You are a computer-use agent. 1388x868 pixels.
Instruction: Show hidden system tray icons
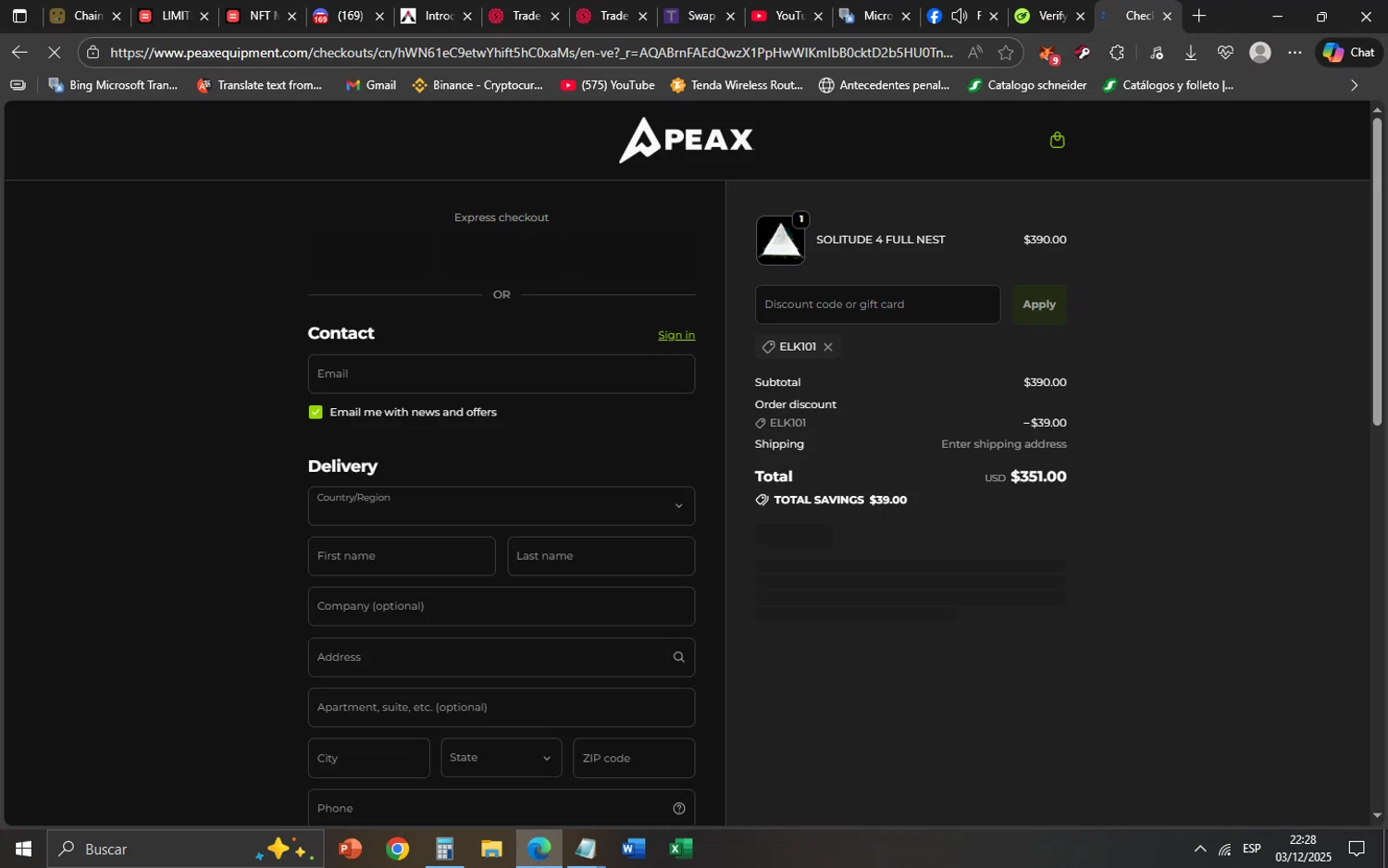pyautogui.click(x=1200, y=849)
